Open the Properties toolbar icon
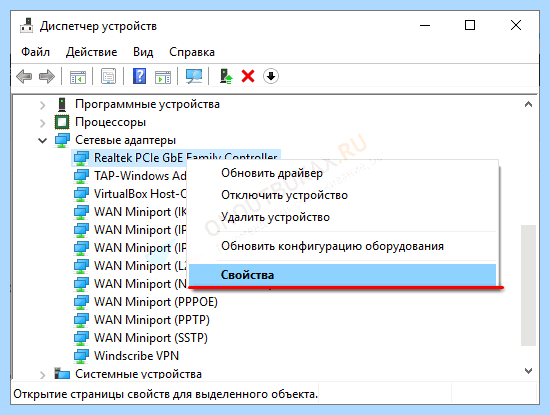This screenshot has width=550, height=415. coord(109,76)
